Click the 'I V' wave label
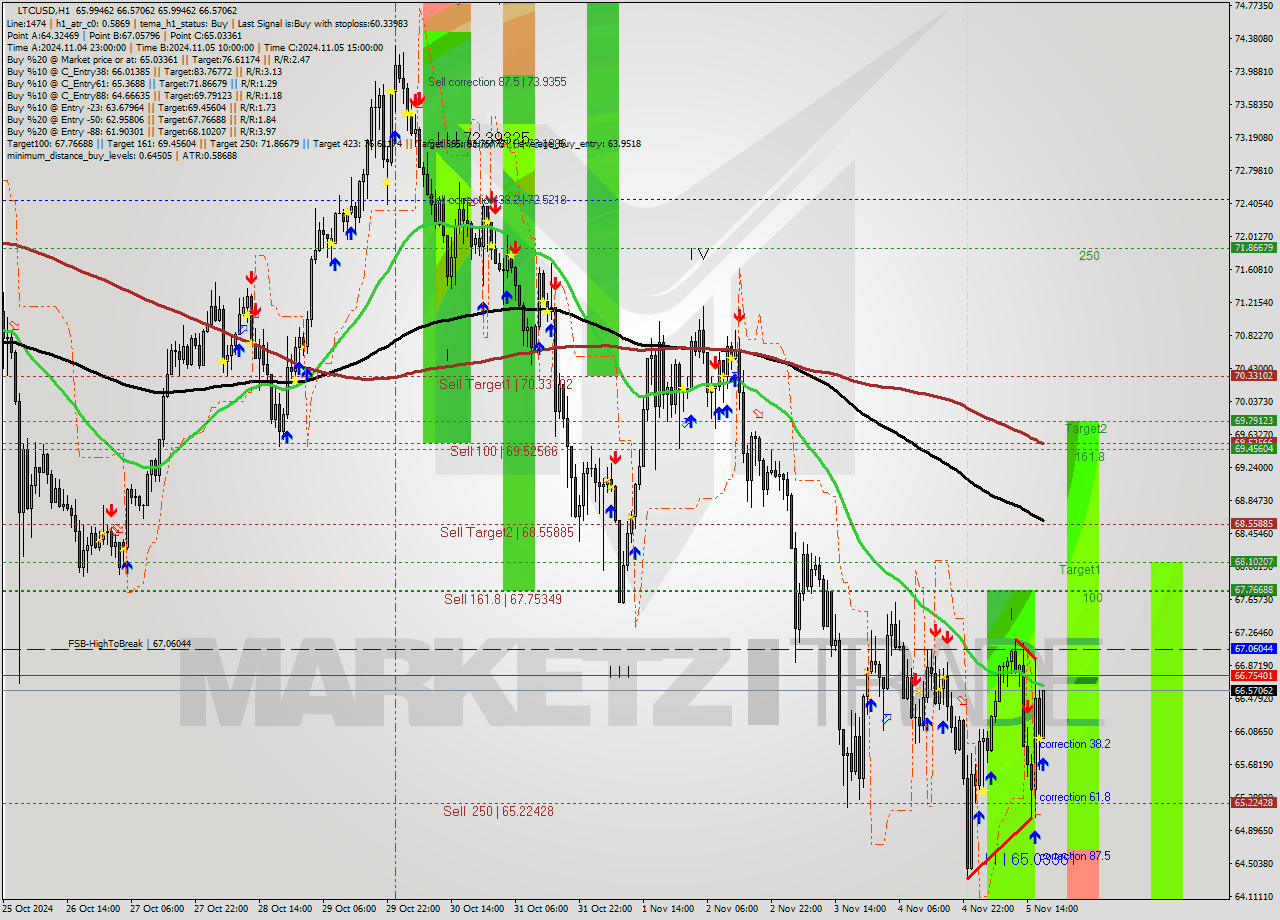Image resolution: width=1280 pixels, height=920 pixels. point(699,255)
